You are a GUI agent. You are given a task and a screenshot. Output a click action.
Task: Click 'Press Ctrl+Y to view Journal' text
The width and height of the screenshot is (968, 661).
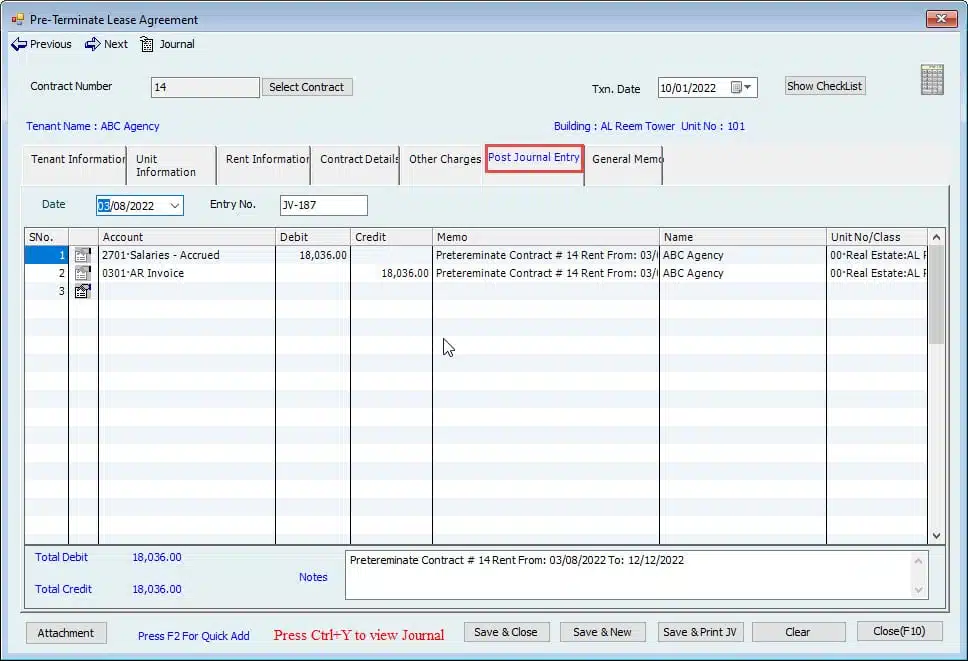tap(359, 635)
